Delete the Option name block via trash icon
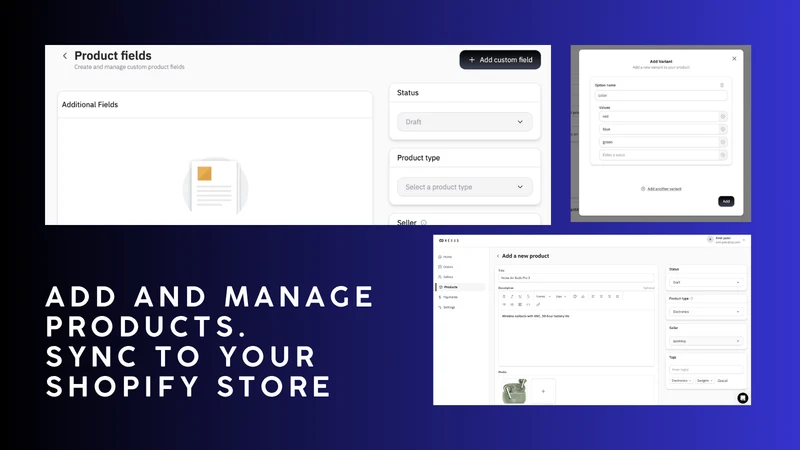This screenshot has width=800, height=450. tap(722, 85)
